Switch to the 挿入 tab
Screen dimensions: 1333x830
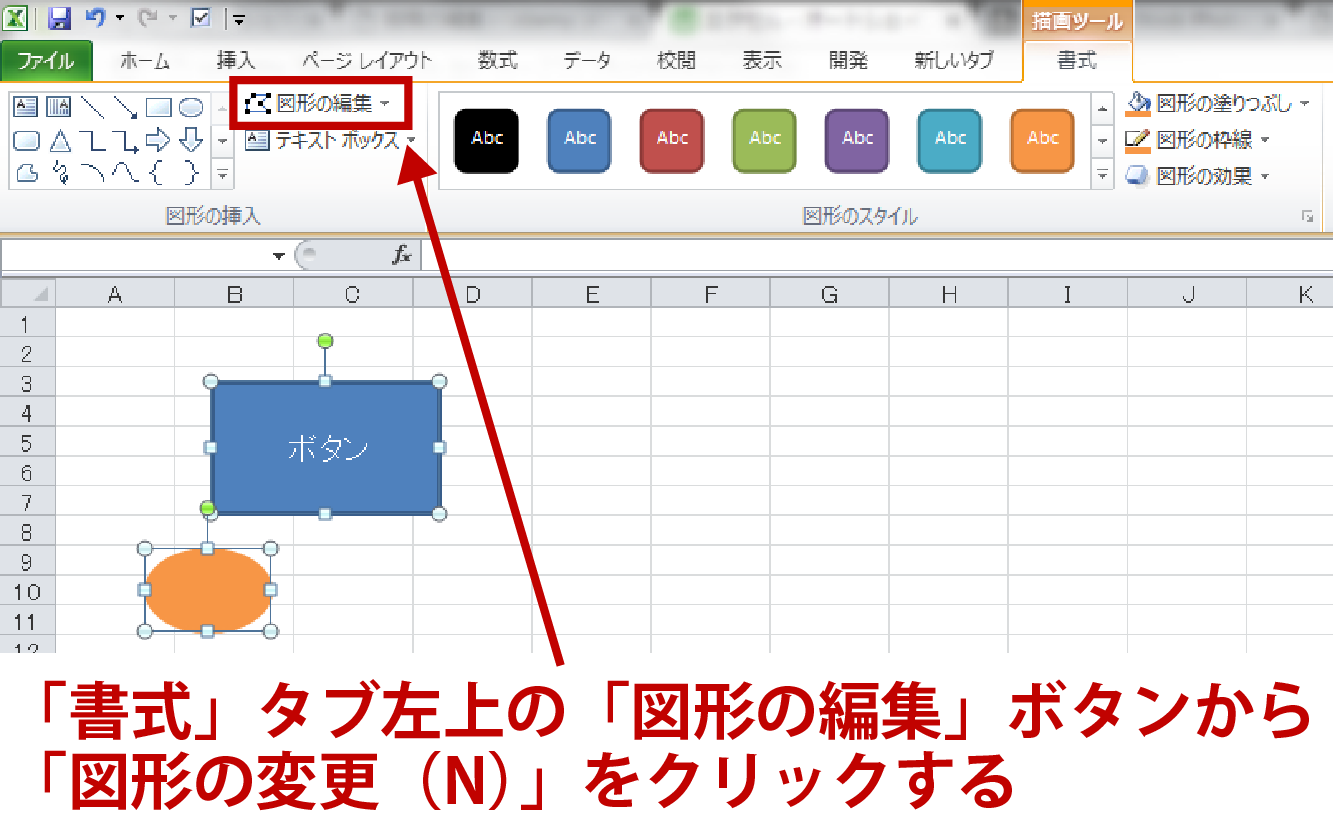pos(236,60)
